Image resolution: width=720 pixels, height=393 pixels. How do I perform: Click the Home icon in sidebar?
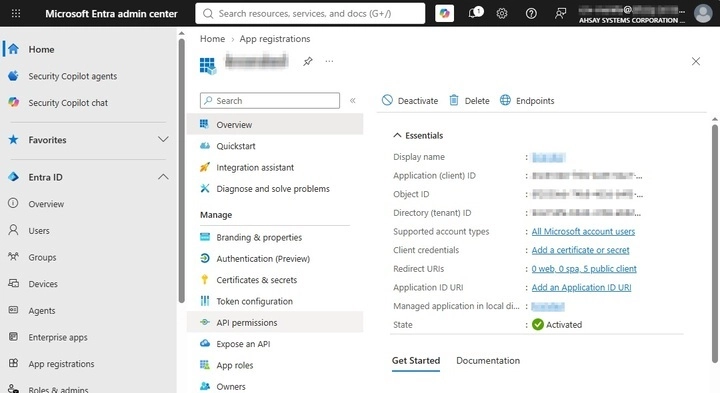pyautogui.click(x=13, y=49)
